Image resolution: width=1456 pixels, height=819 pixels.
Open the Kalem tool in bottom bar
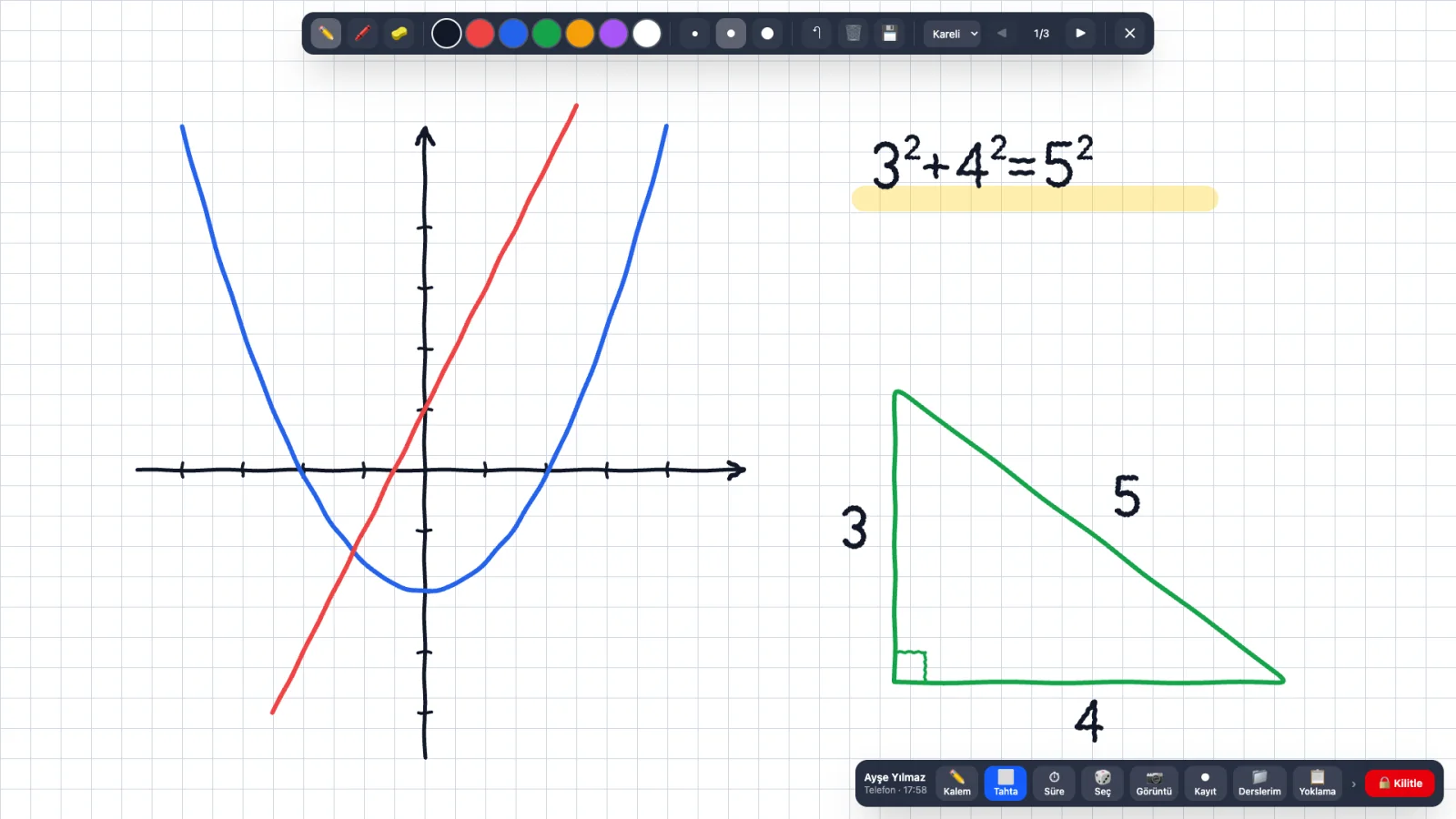(956, 783)
